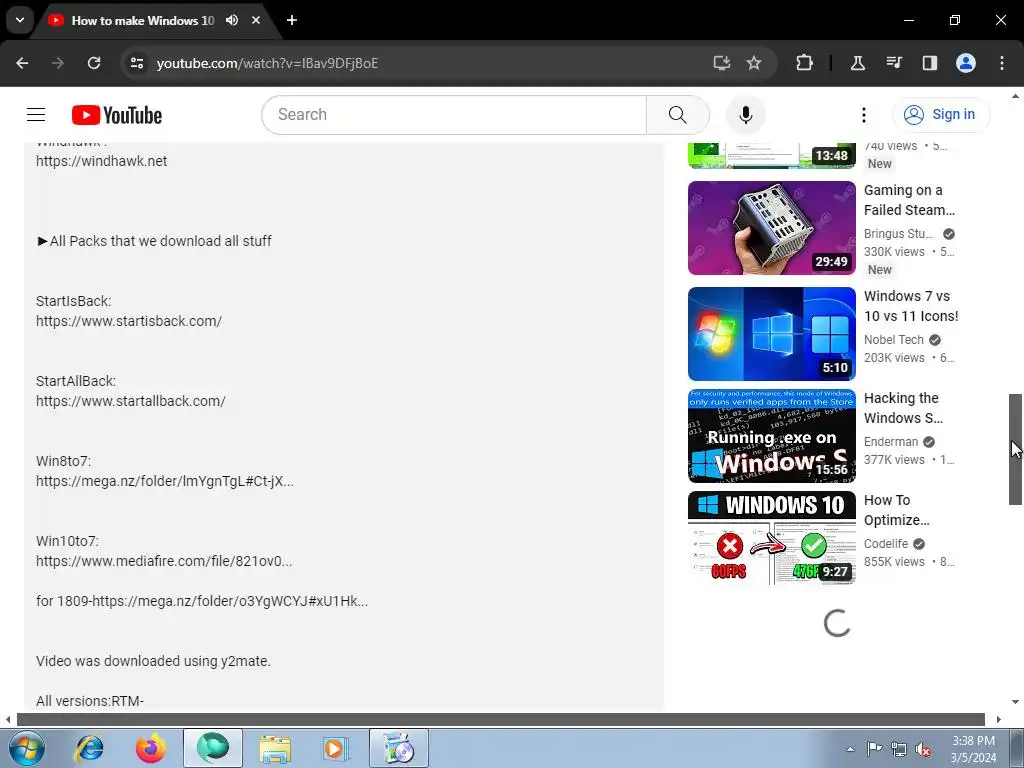
Task: Launch Internet Explorer from taskbar
Action: tap(89, 748)
